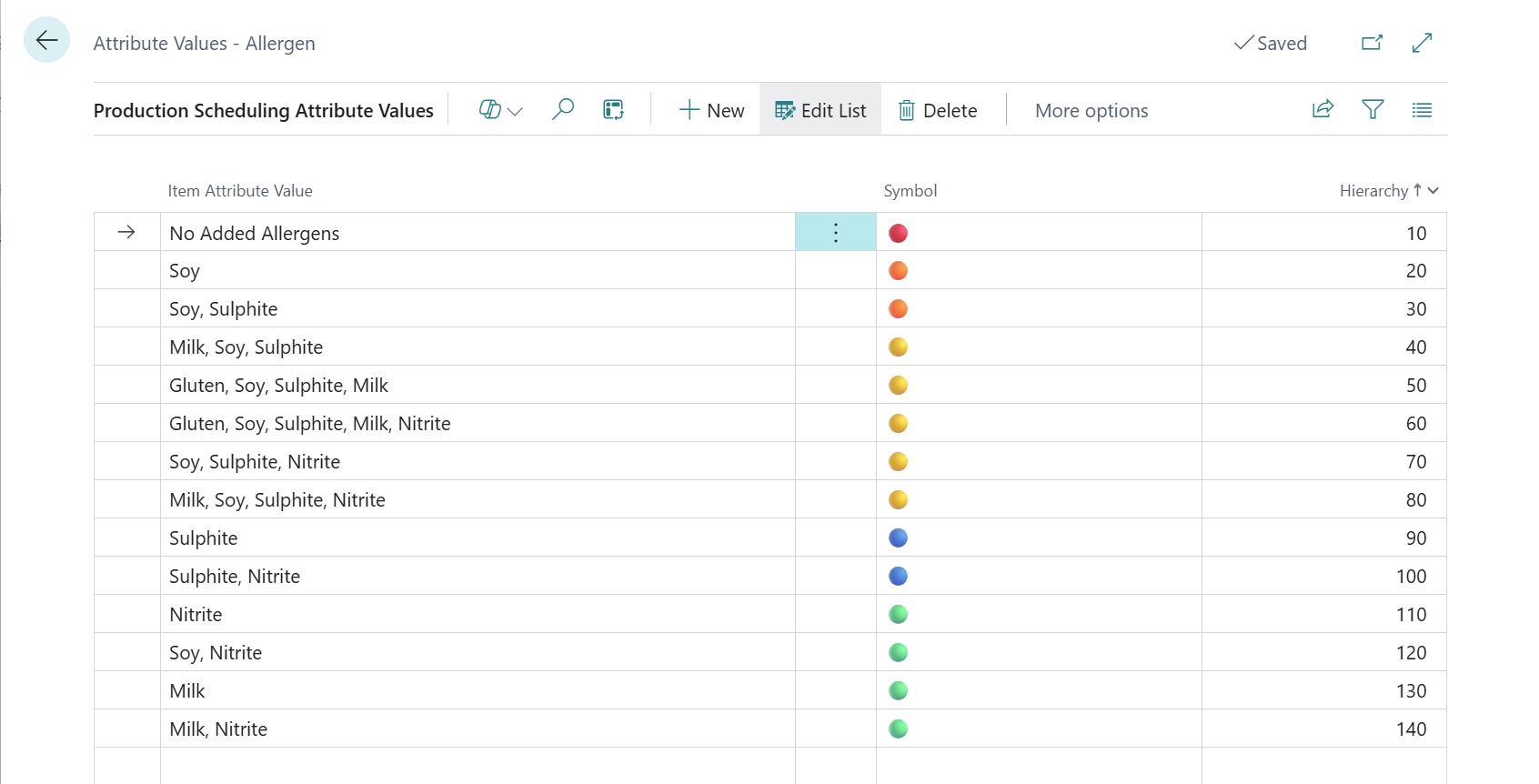1539x784 pixels.
Task: Delete the selected attribute value
Action: pos(938,110)
